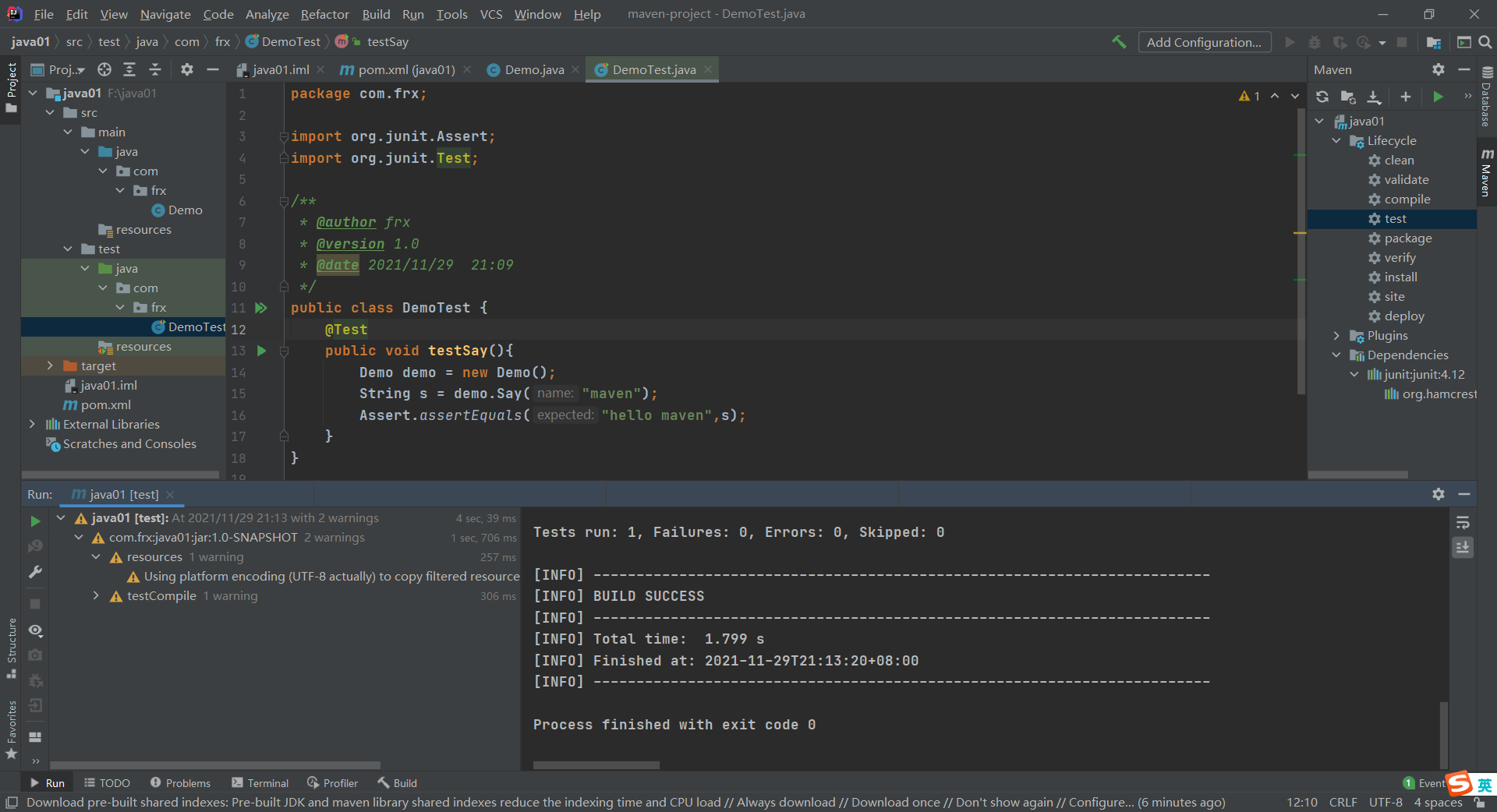Open Terminal tool window tab
The image size is (1497, 812).
[x=260, y=783]
